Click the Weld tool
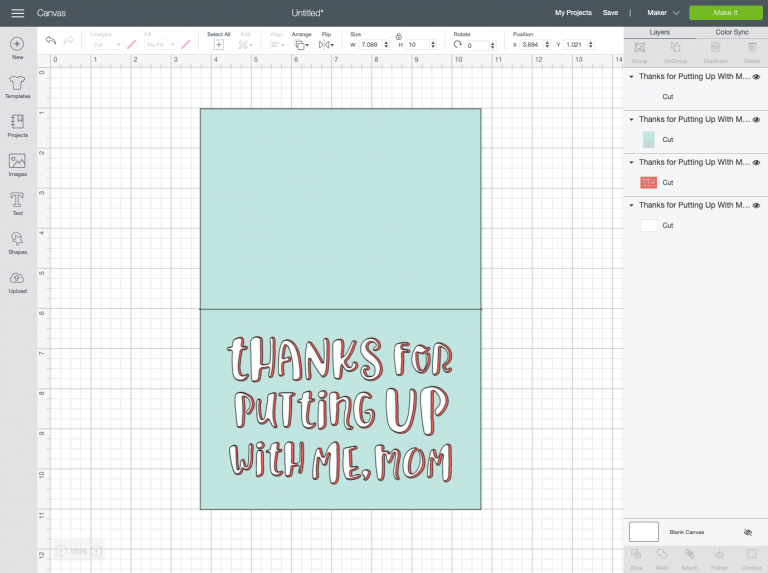The width and height of the screenshot is (768, 573). click(662, 559)
